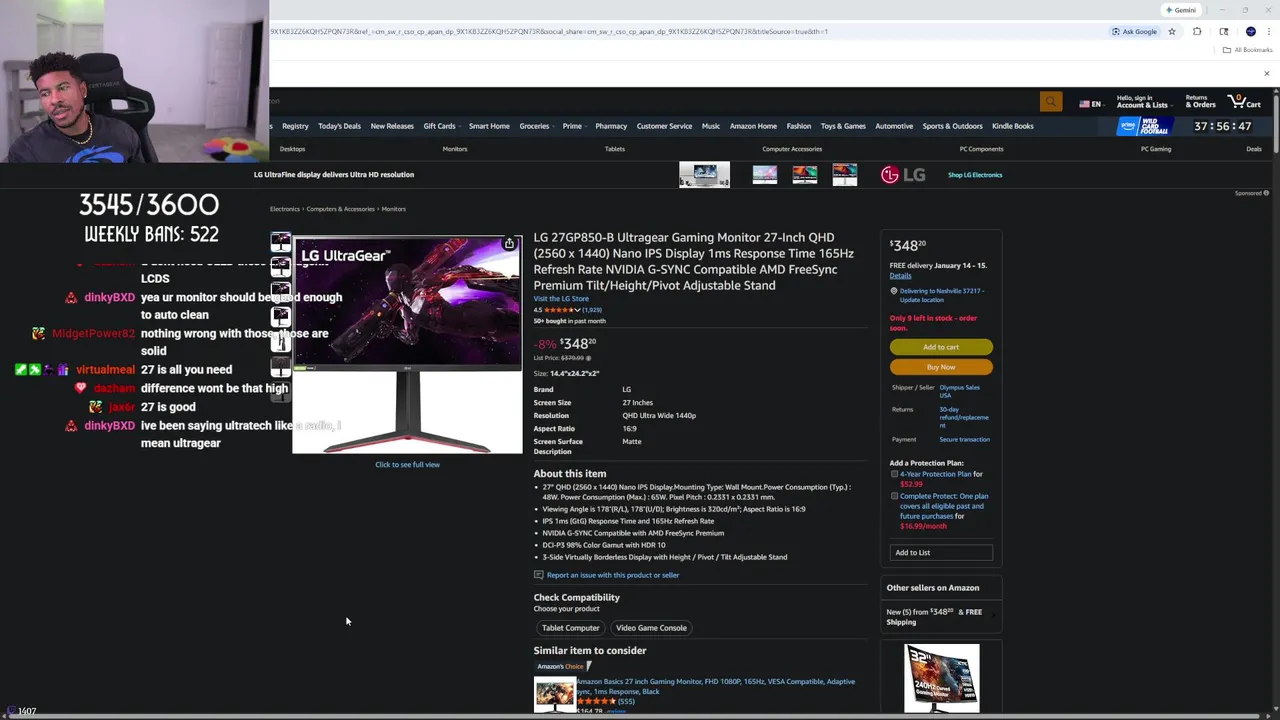The height and width of the screenshot is (720, 1280).
Task: Click the Sponsored info icon
Action: coord(1266,193)
